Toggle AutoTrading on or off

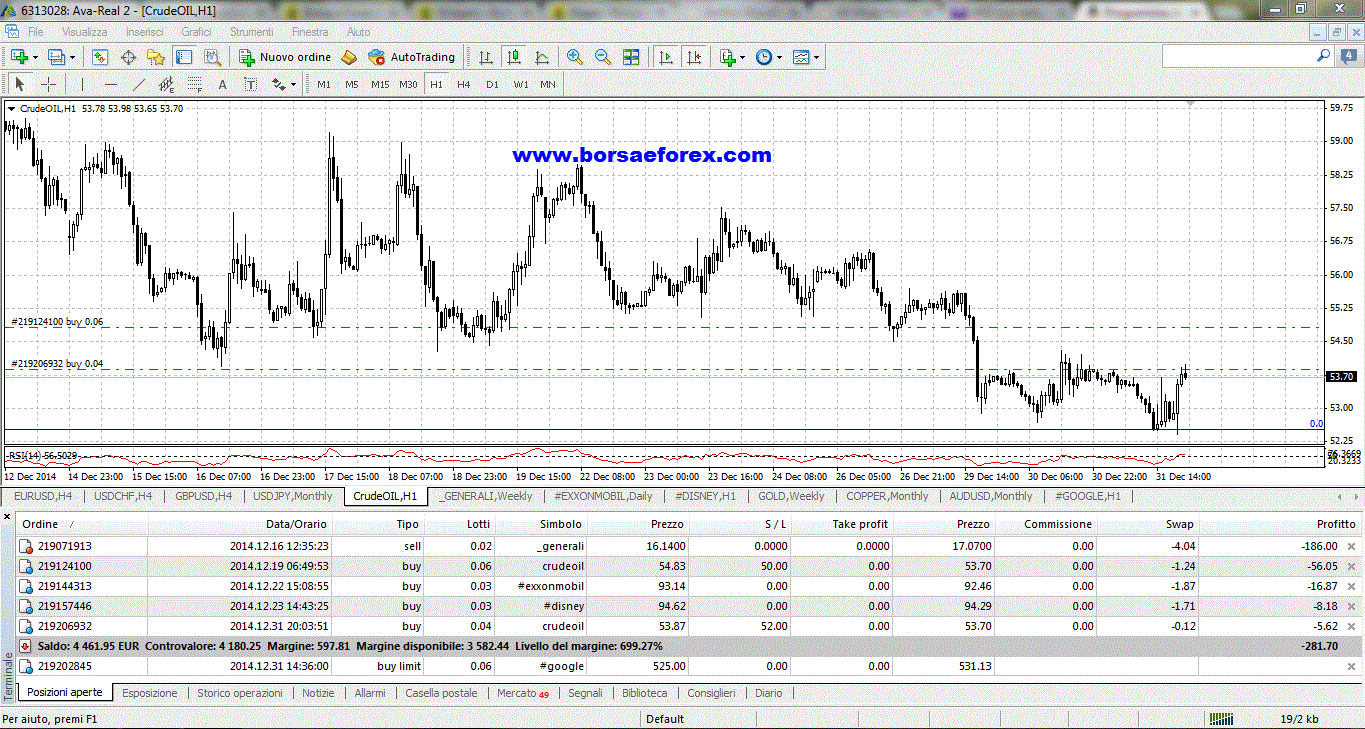411,57
